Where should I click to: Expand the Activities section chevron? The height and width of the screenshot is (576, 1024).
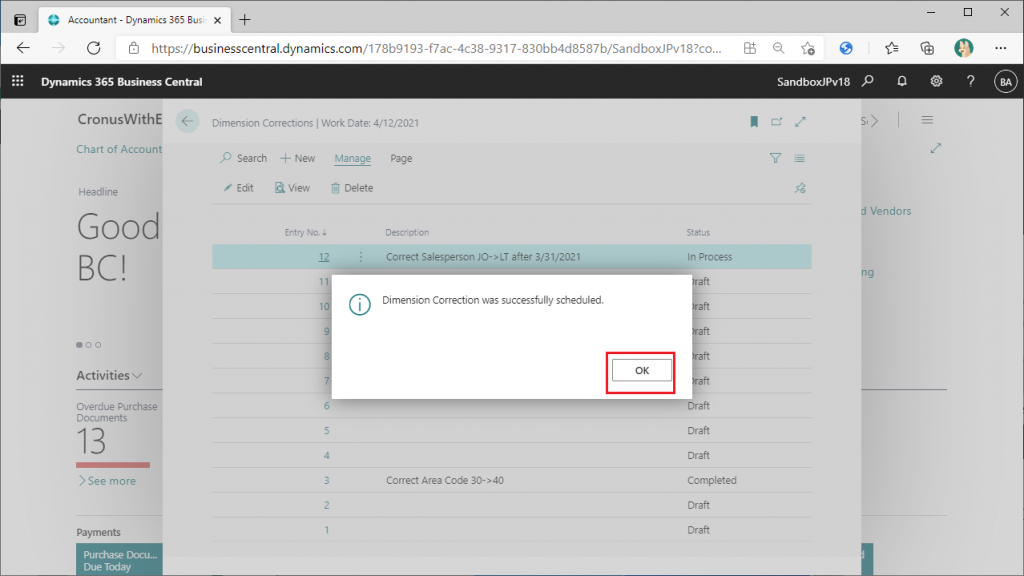tap(137, 376)
